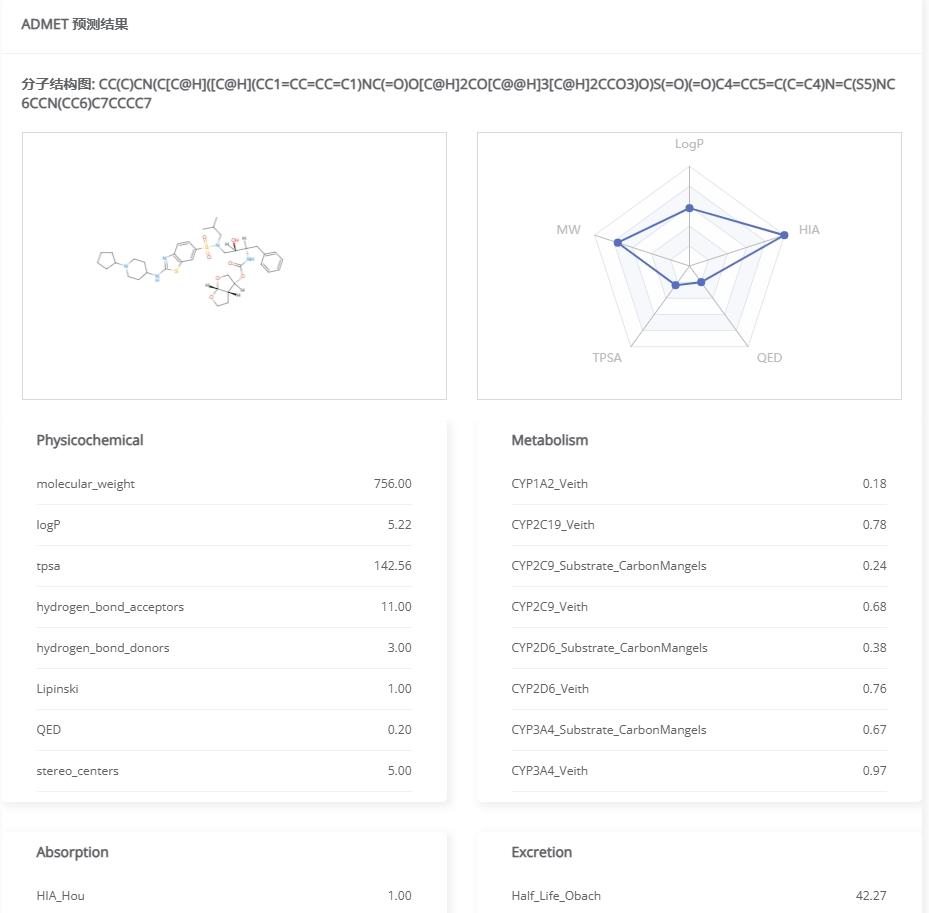Viewport: 929px width, 913px height.
Task: Click the Physicochemical section heading
Action: [90, 440]
